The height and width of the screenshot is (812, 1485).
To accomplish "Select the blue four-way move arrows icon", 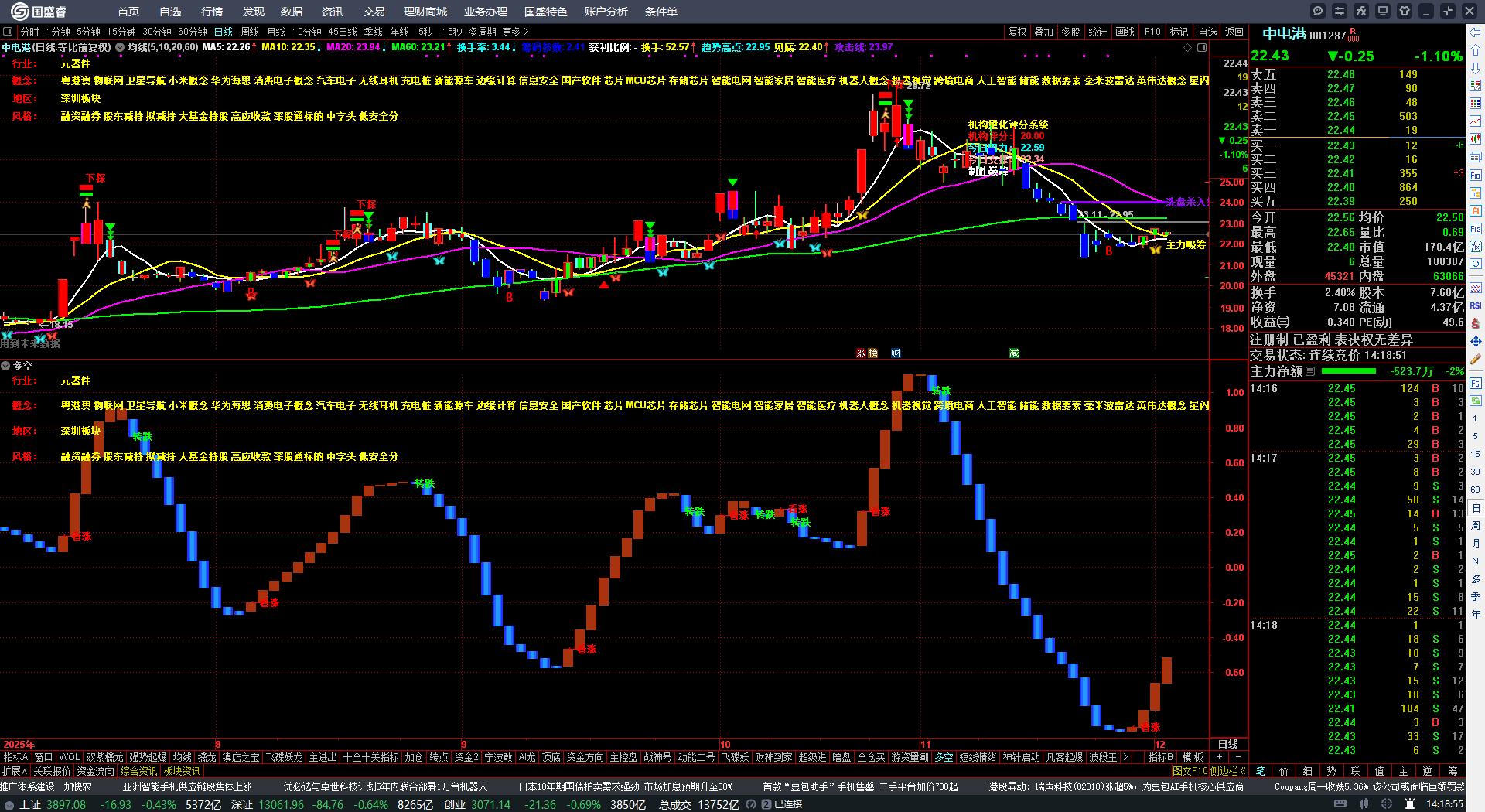I will click(1476, 341).
